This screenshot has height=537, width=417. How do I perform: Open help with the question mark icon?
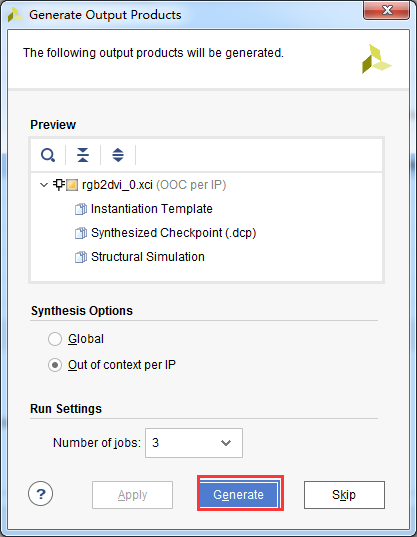pos(40,494)
